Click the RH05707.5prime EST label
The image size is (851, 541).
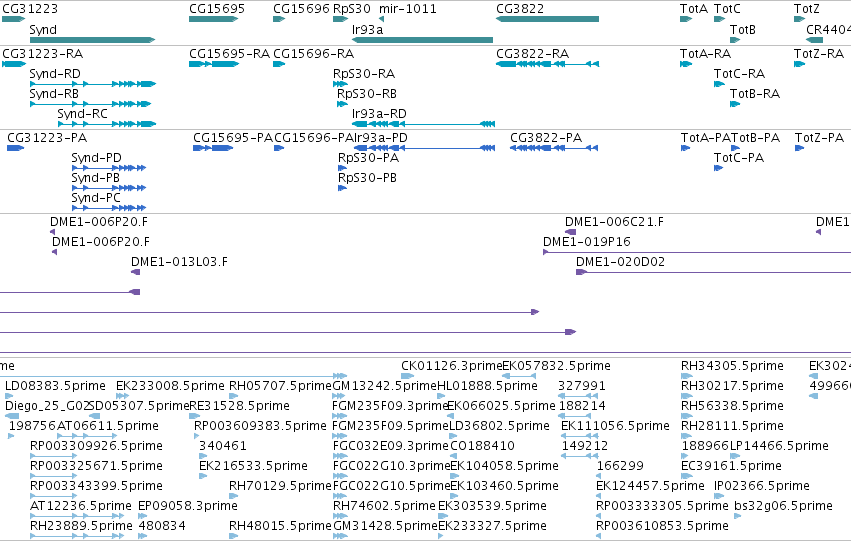tap(280, 386)
